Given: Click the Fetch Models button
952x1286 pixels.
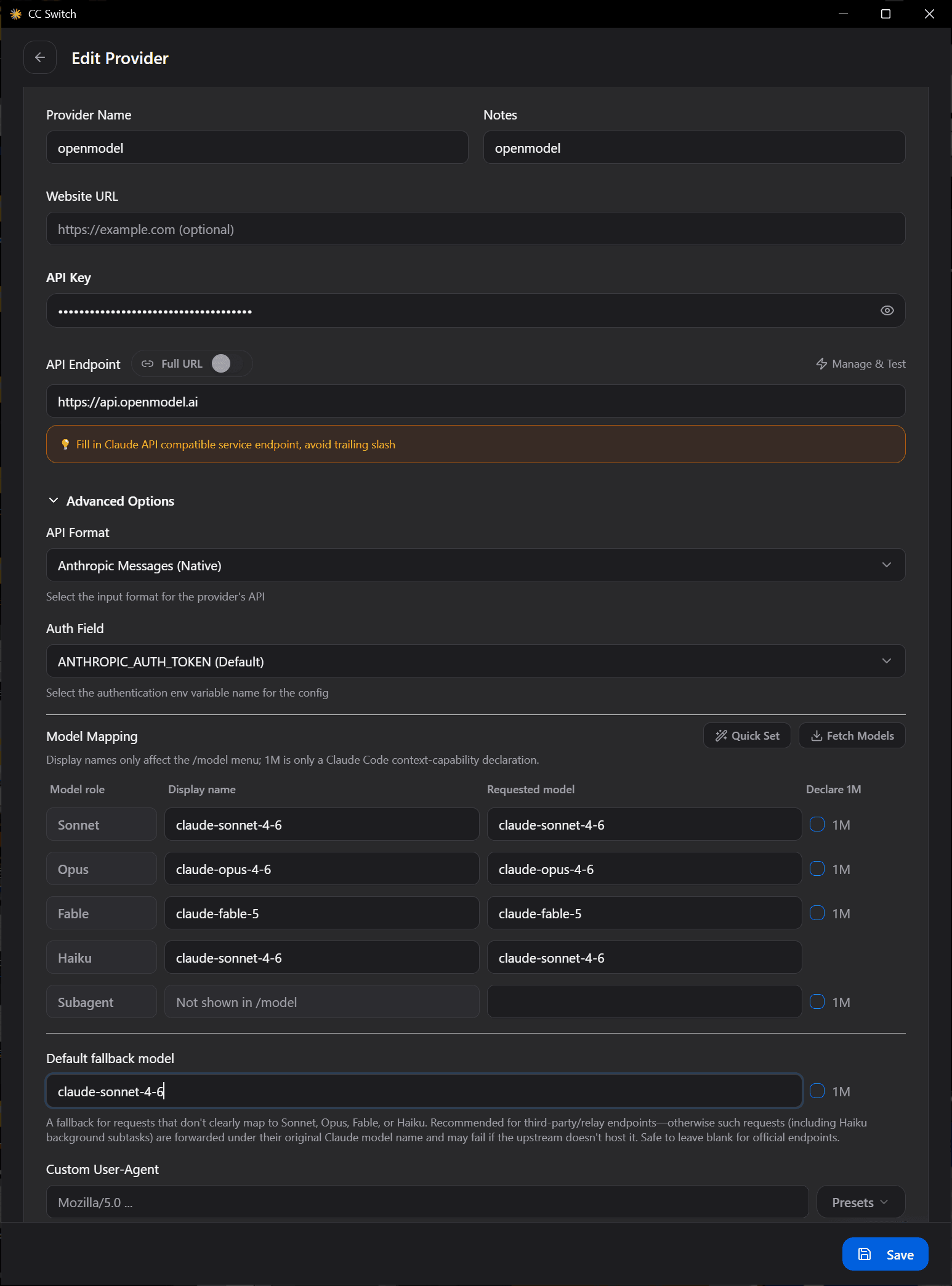Looking at the screenshot, I should 852,735.
